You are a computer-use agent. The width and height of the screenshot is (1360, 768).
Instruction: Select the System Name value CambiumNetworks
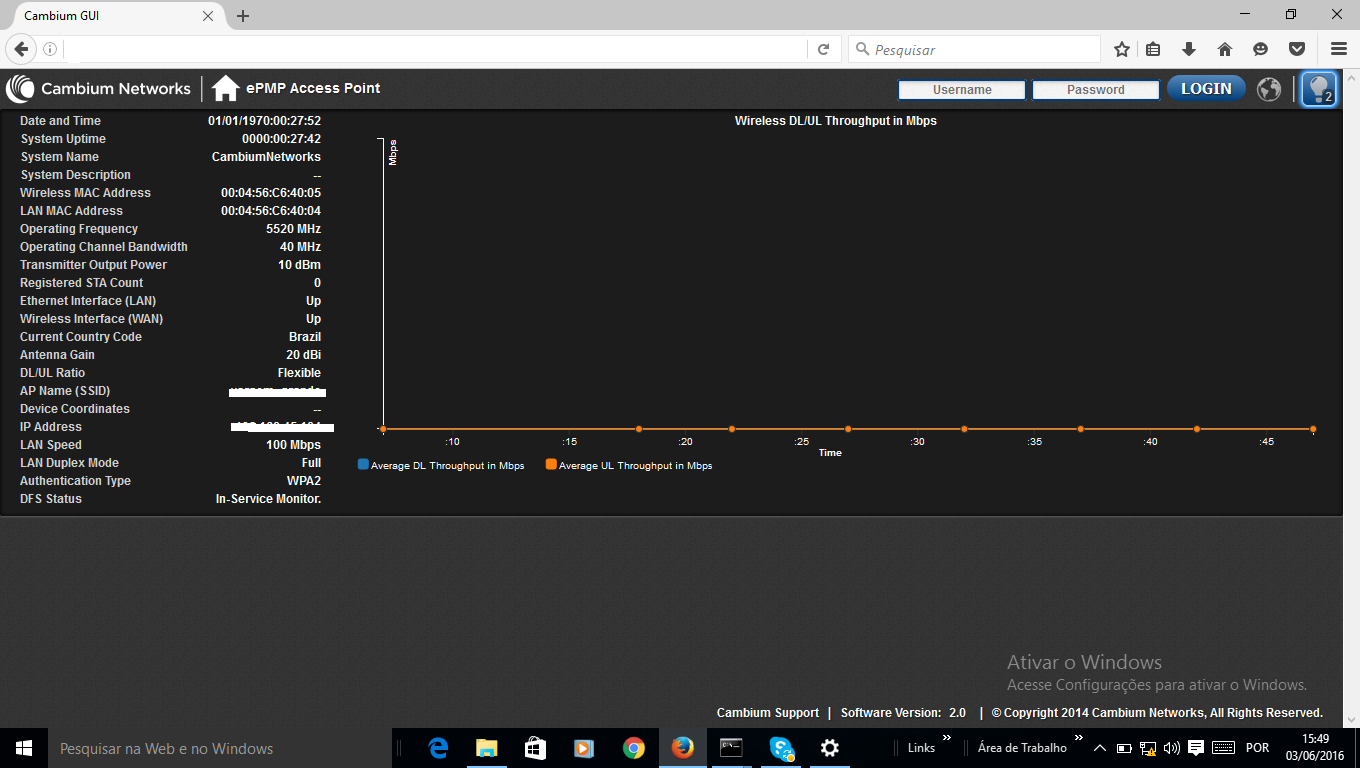pyautogui.click(x=266, y=157)
